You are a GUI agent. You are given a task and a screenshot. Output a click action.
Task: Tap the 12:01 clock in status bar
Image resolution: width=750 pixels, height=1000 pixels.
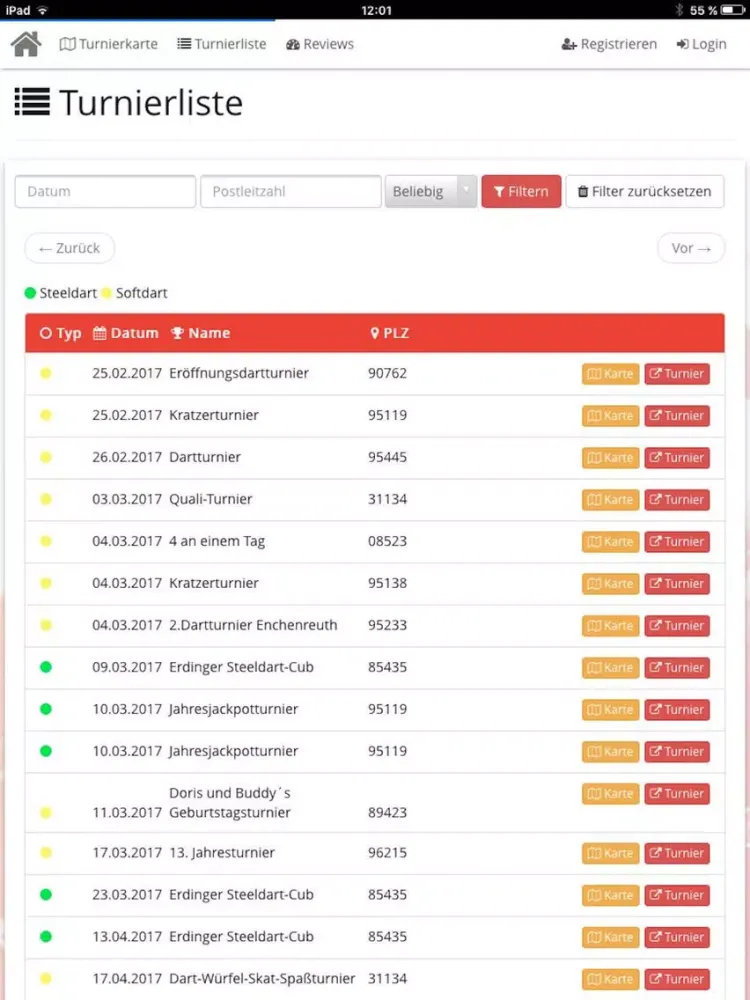376,10
